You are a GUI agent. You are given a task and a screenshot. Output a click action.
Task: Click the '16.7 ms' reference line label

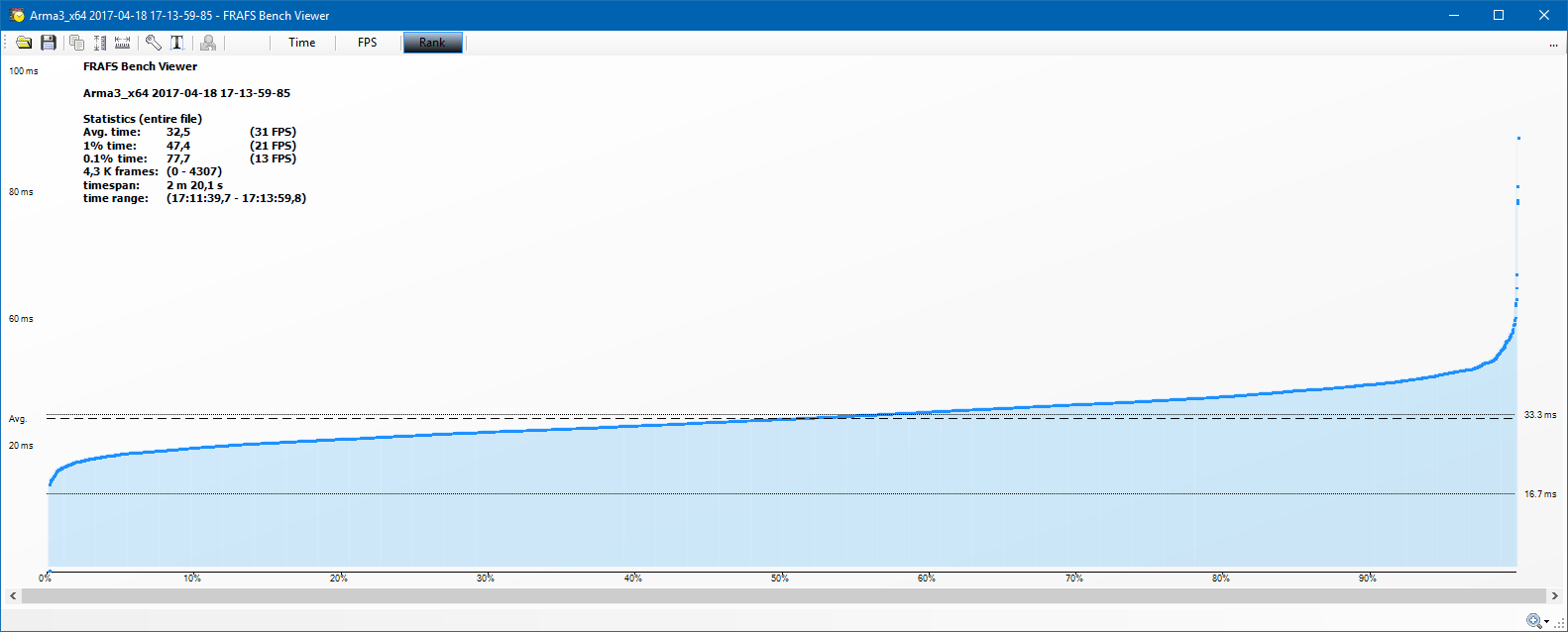point(1540,494)
